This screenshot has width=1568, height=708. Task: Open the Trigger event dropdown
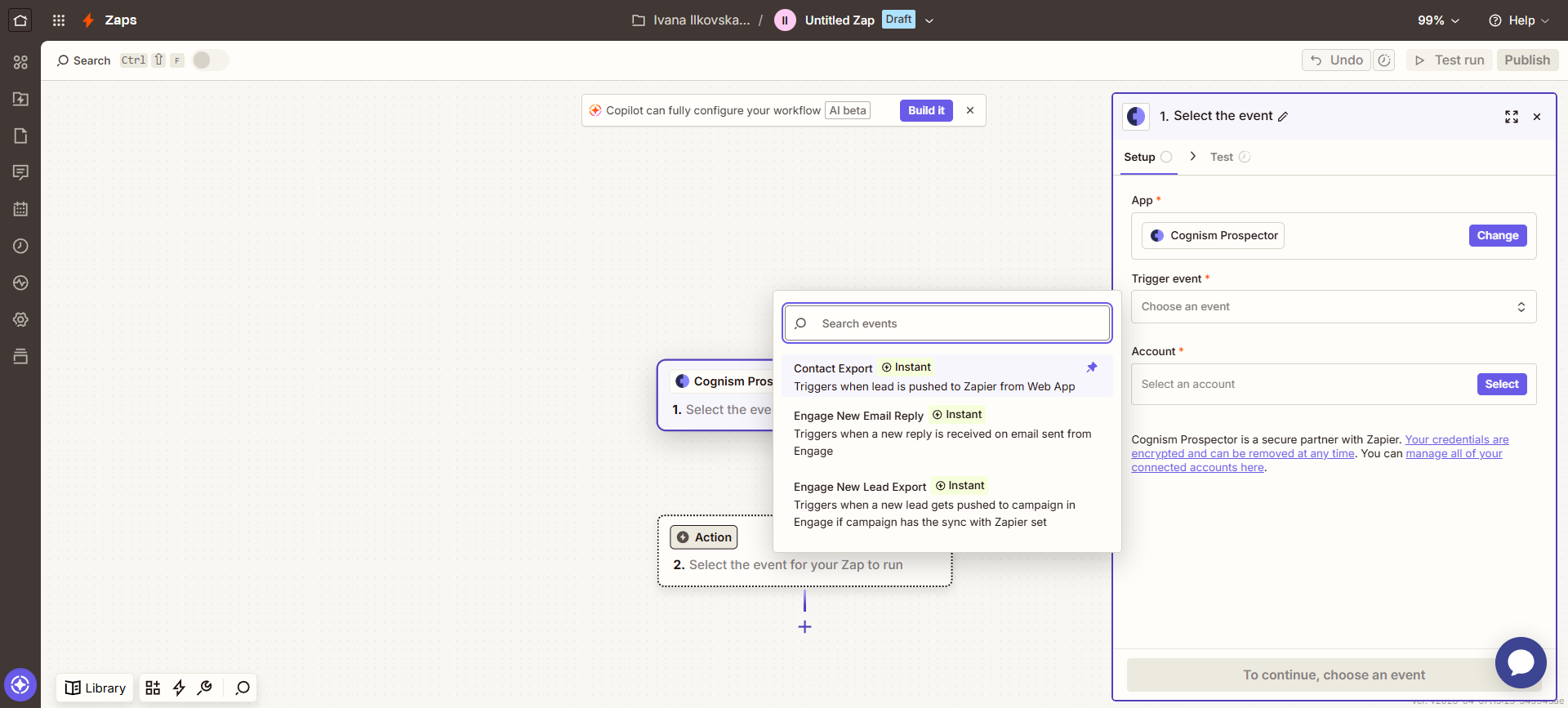[1333, 307]
